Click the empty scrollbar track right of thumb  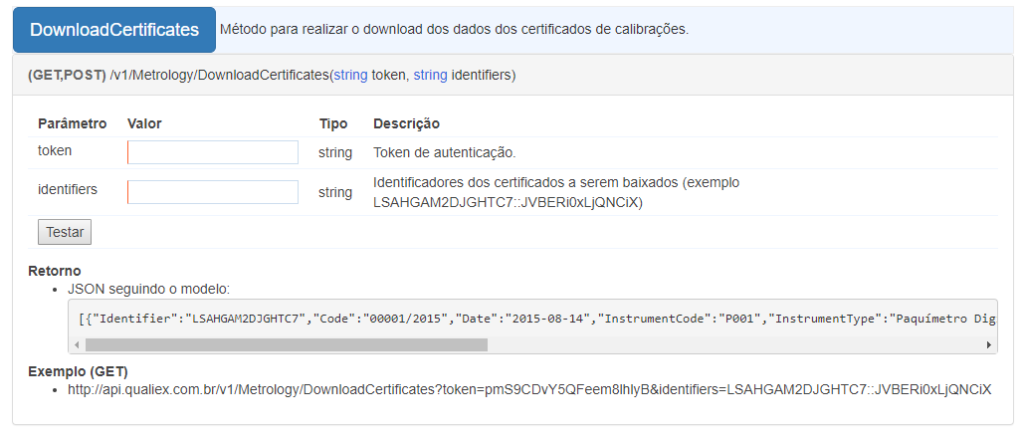coord(735,345)
